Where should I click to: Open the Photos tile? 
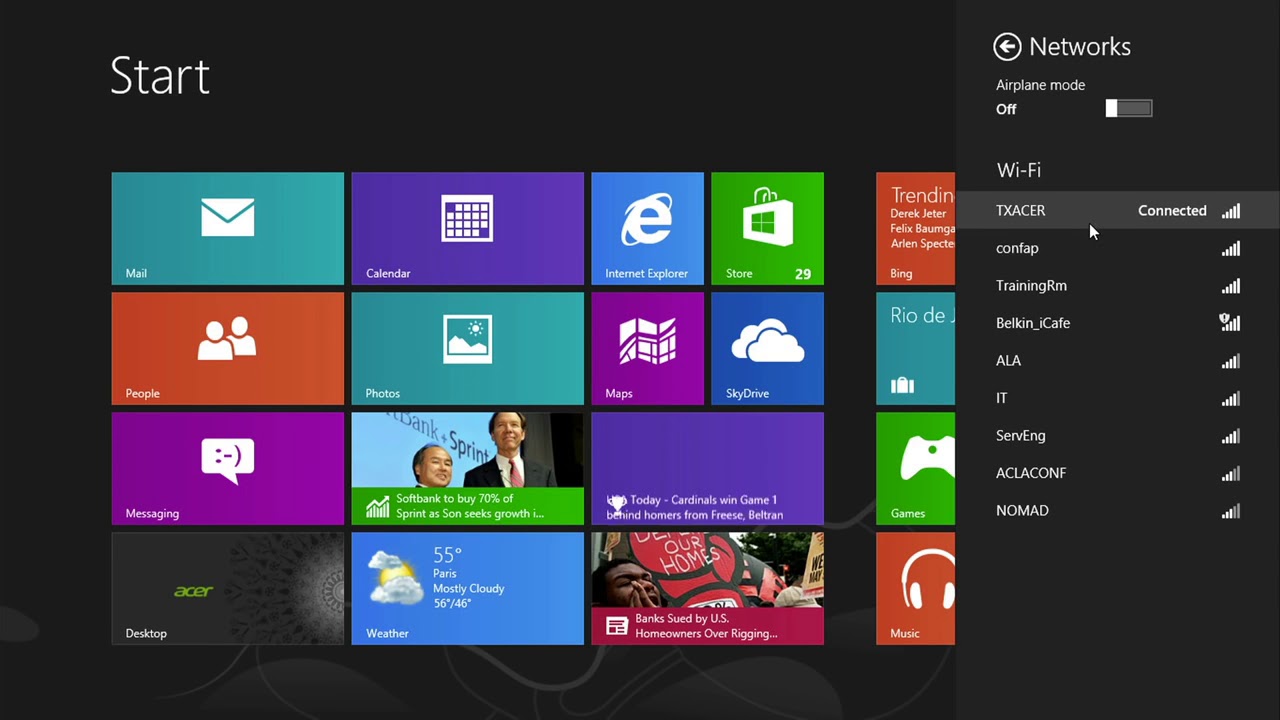[467, 348]
